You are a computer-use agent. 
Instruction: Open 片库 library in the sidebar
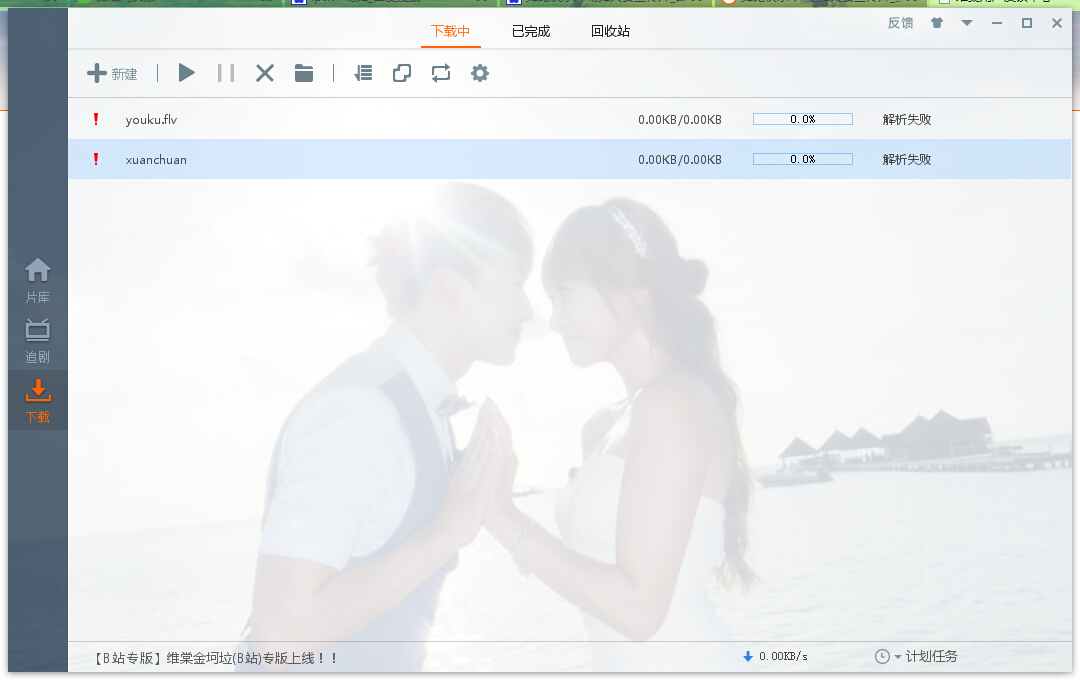[x=38, y=280]
